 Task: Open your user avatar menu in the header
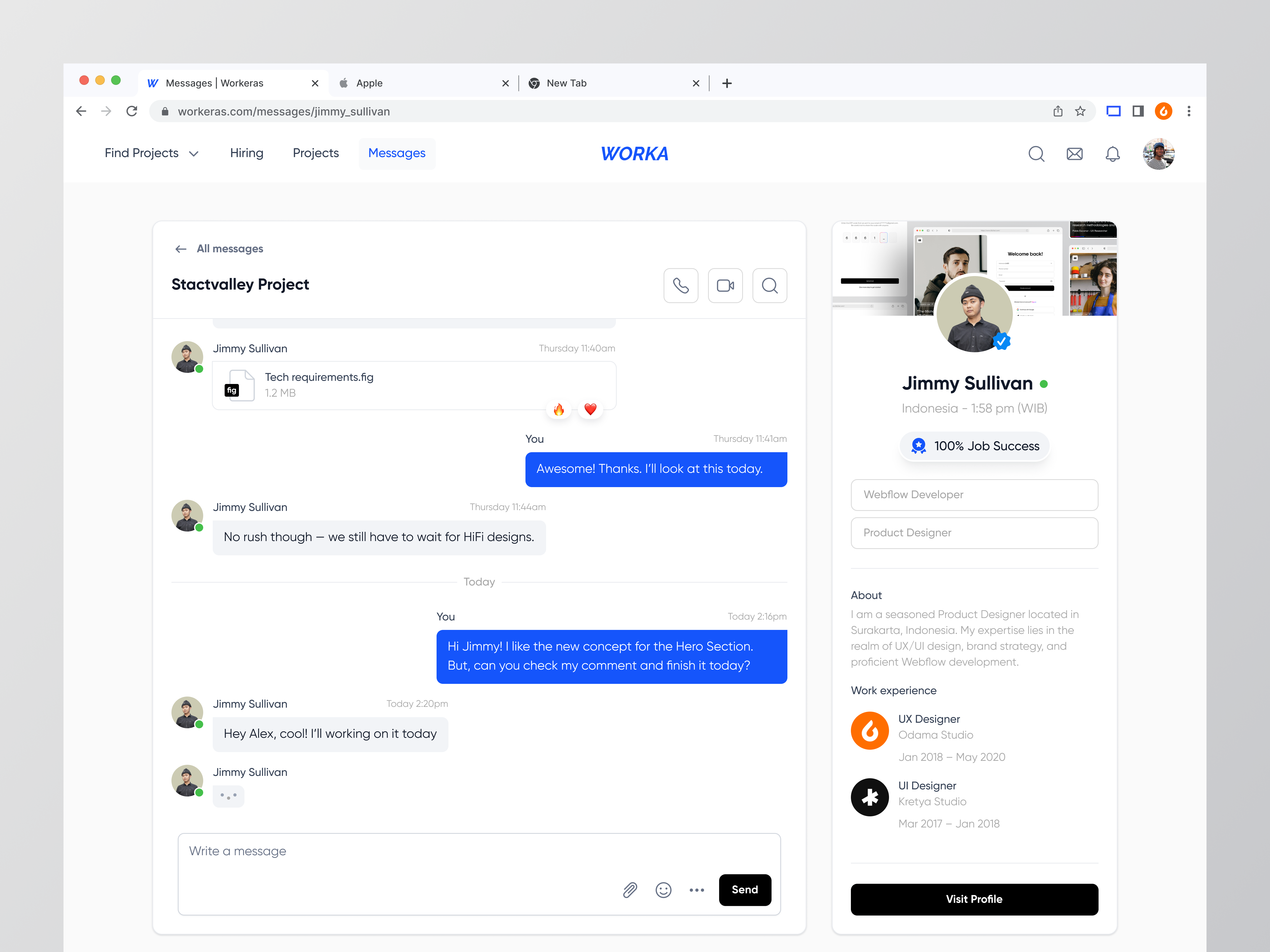(1158, 154)
